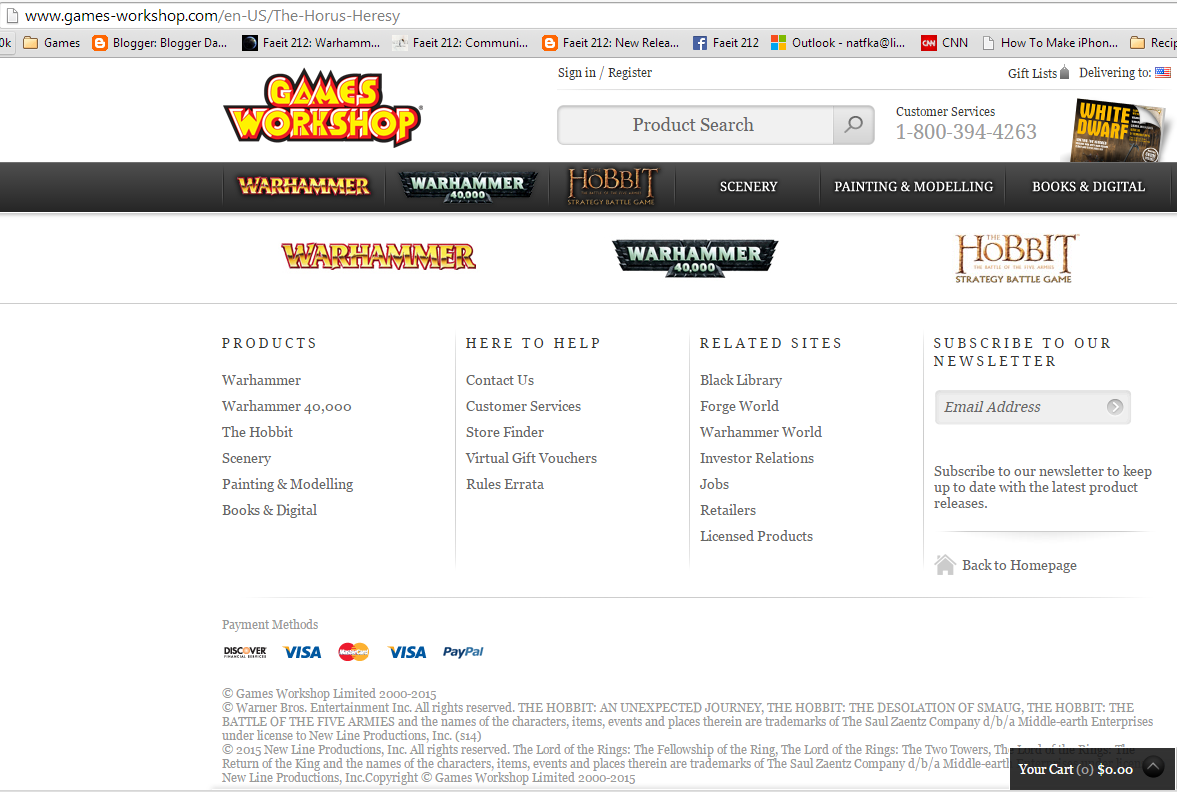Open Warhammer 40,000 under Products
This screenshot has width=1177, height=792.
coord(287,406)
